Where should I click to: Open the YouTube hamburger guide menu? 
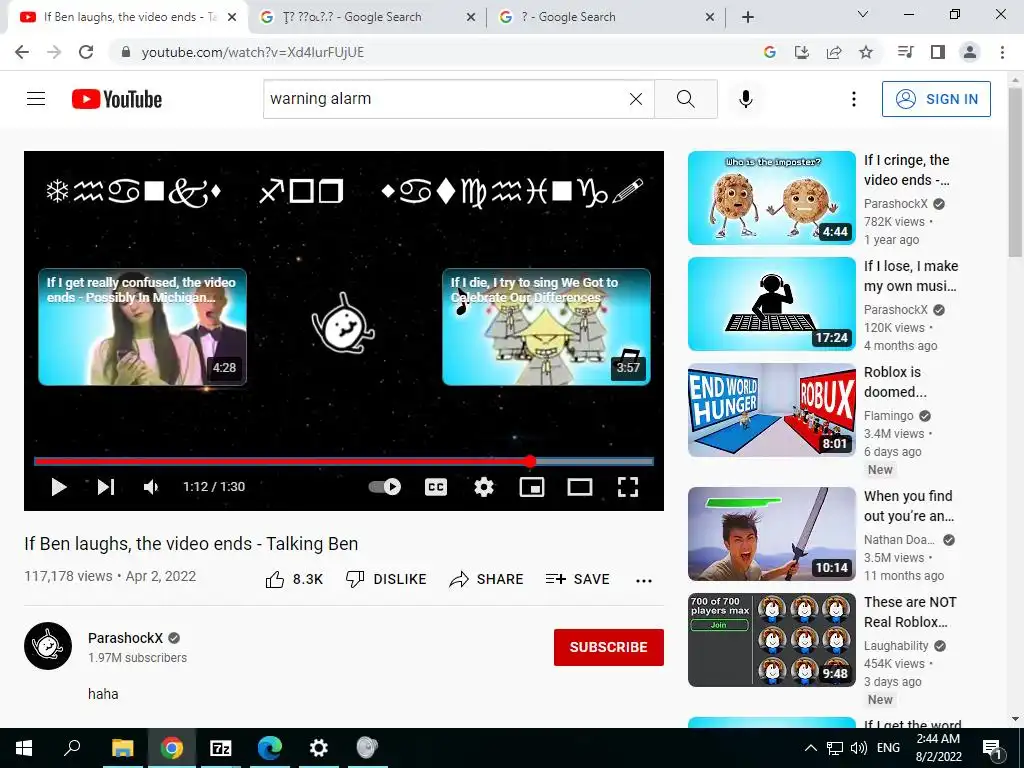pos(36,99)
